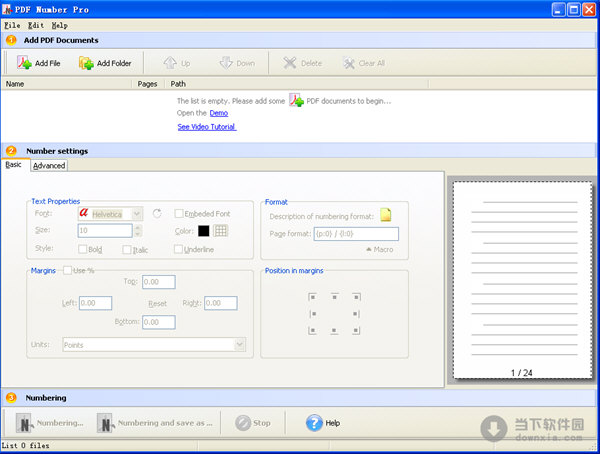
Task: Select bottom-left position in margins
Action: coord(312,330)
